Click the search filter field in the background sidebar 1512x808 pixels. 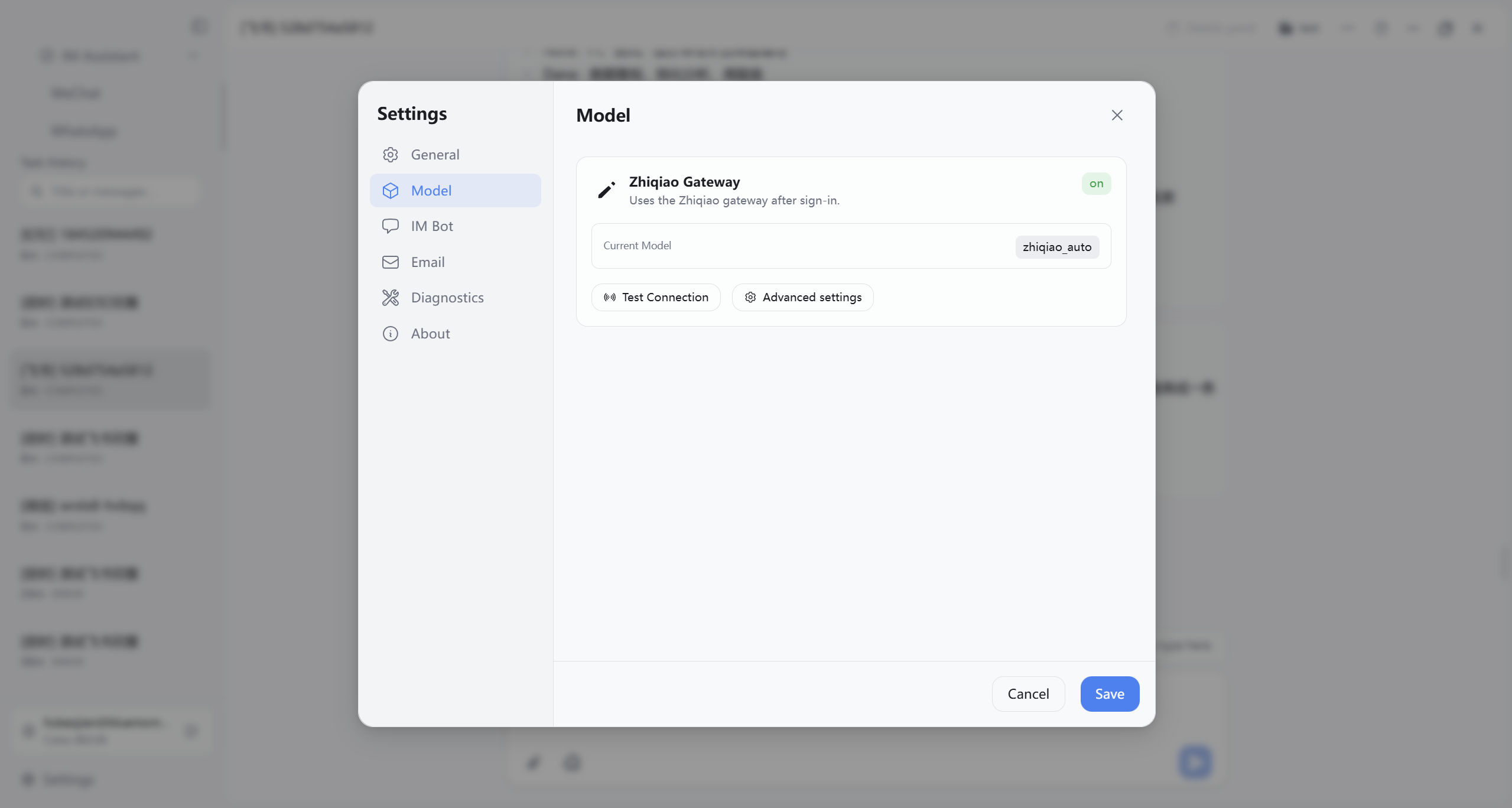[110, 191]
